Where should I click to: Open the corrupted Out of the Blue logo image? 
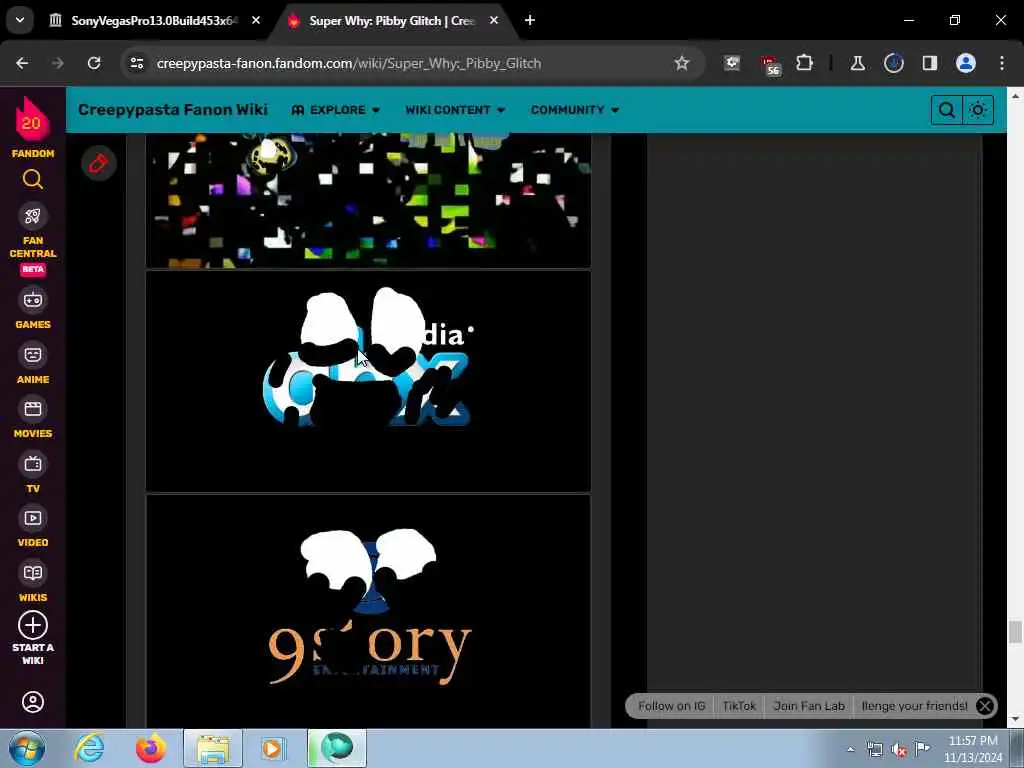(368, 381)
